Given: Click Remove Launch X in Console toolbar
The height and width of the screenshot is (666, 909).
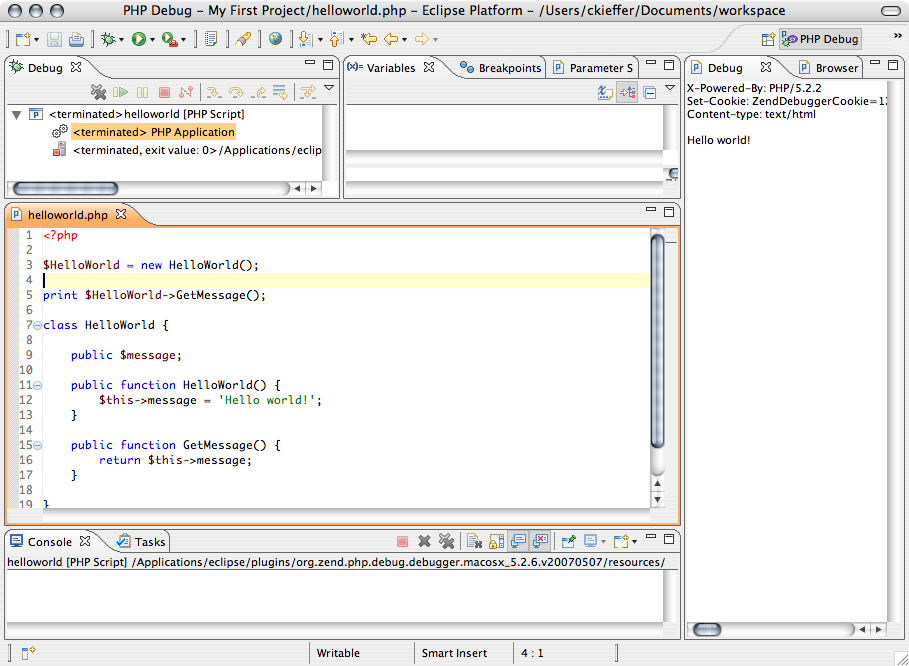Looking at the screenshot, I should [424, 541].
